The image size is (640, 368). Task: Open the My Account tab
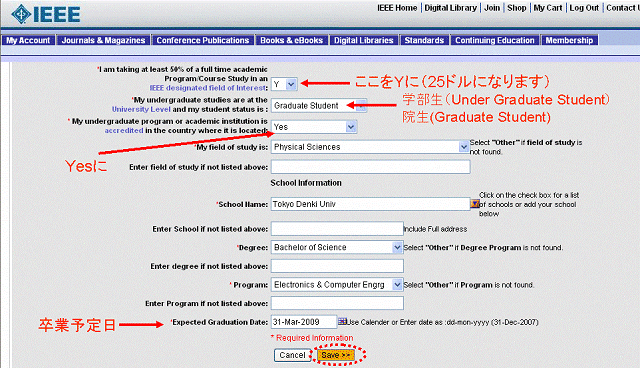(28, 40)
